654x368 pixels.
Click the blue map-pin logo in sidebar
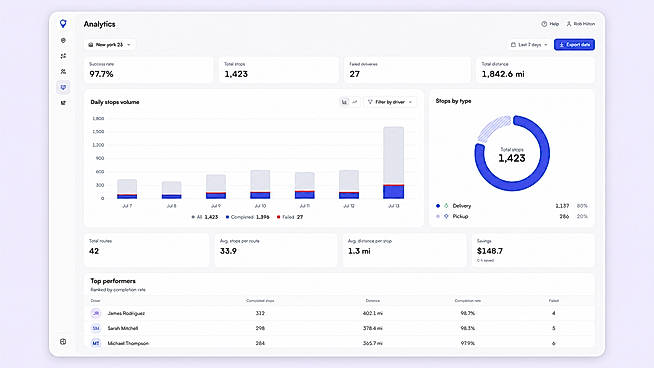coord(63,24)
